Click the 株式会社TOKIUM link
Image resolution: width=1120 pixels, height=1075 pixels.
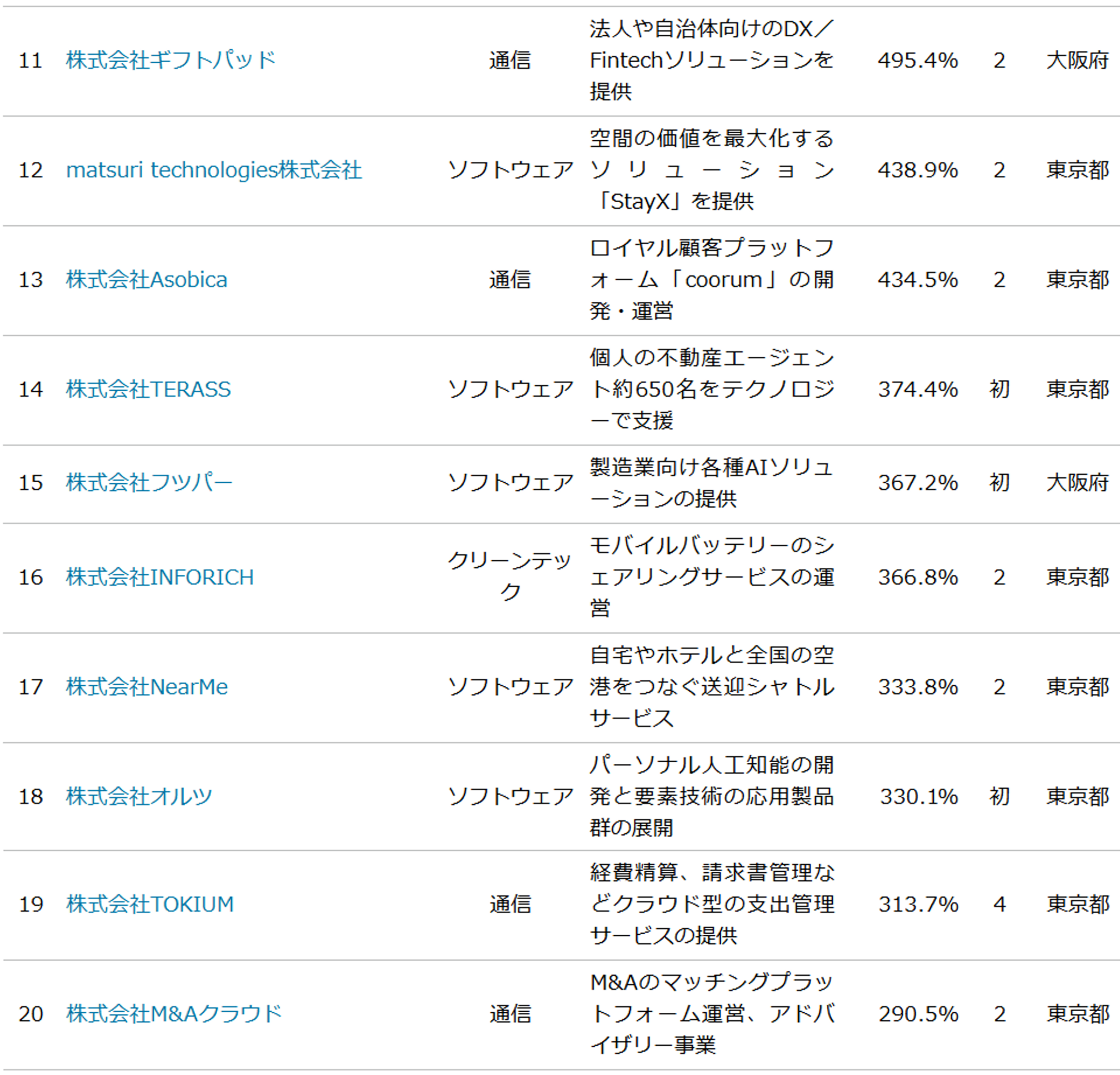click(150, 904)
